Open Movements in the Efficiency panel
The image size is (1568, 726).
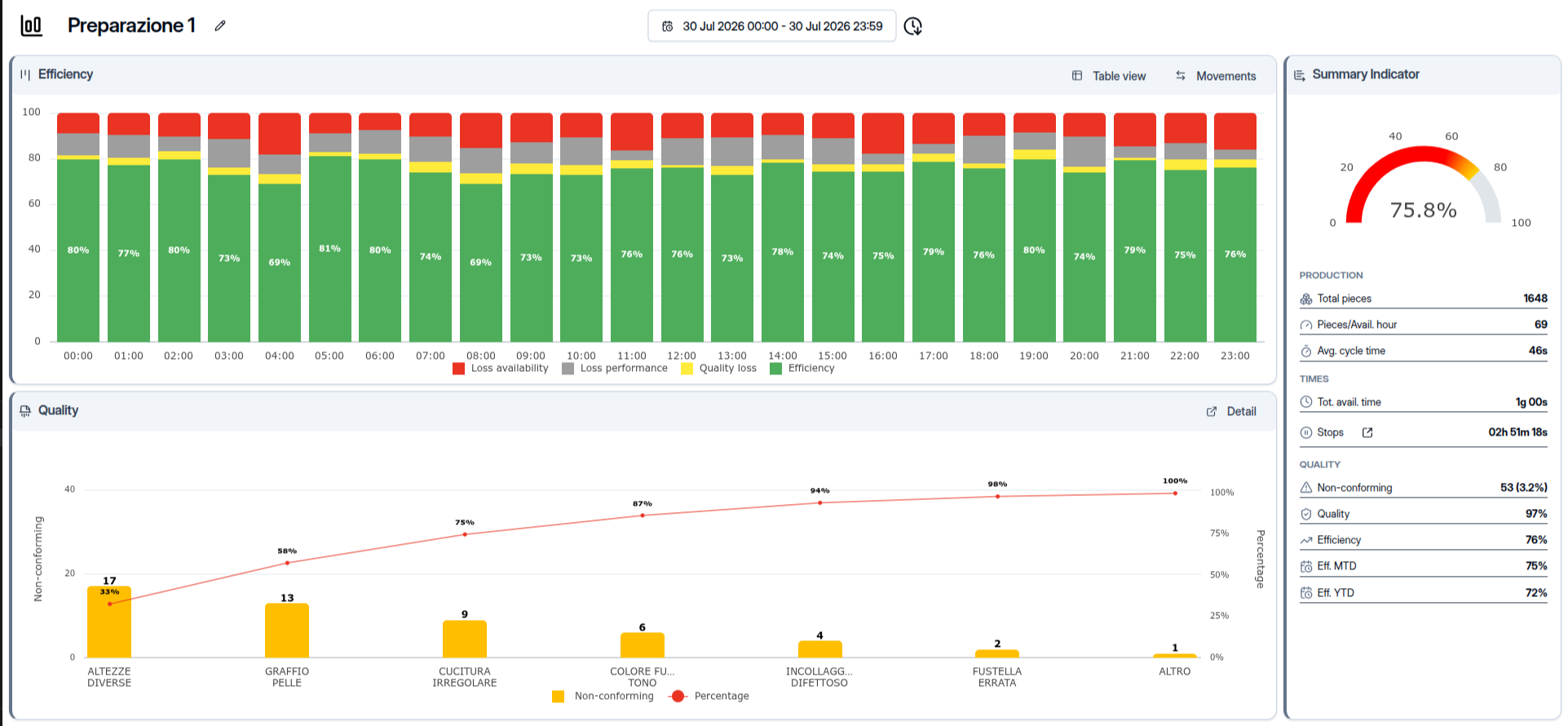pos(1216,76)
